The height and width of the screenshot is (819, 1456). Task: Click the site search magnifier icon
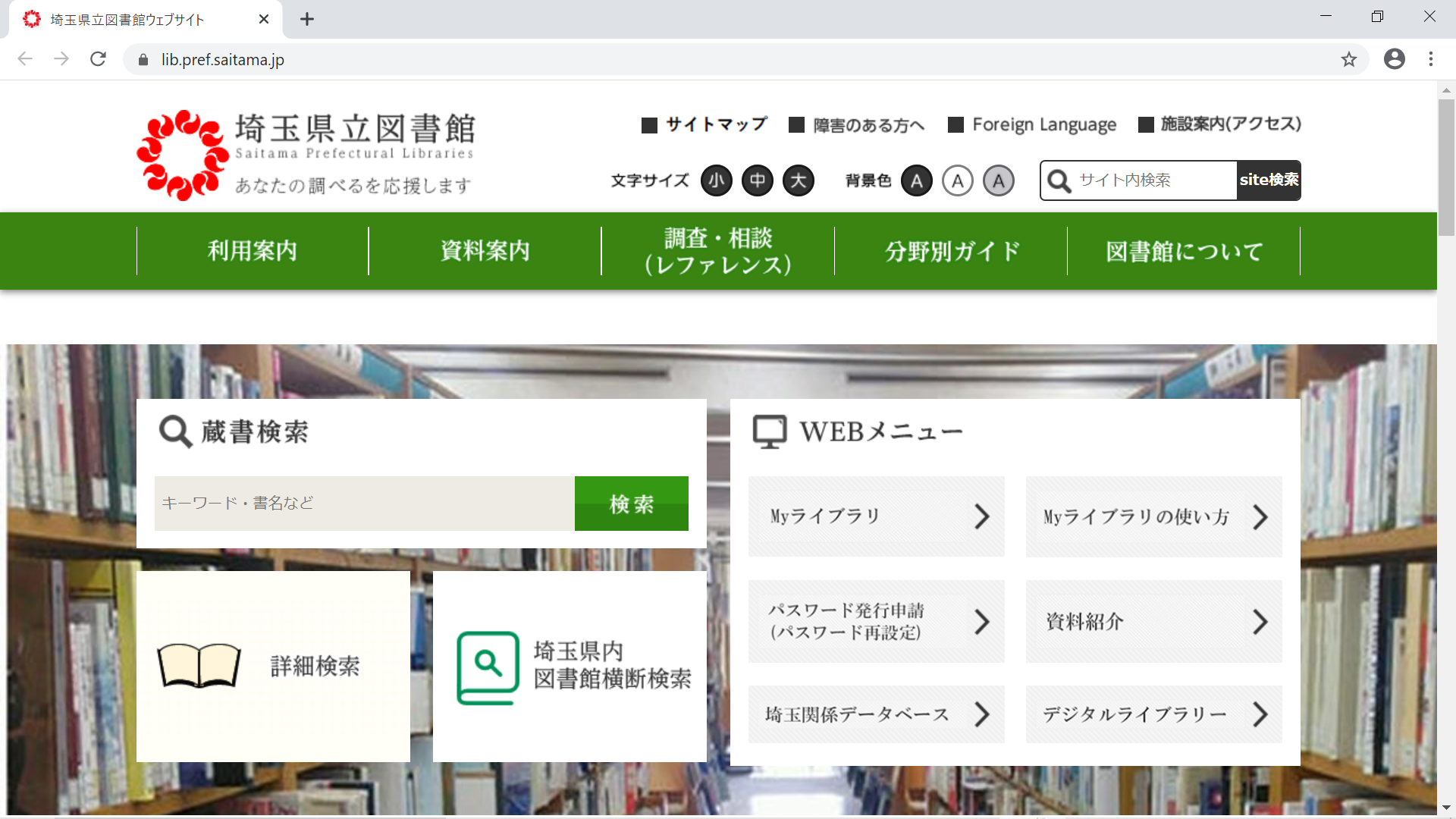point(1059,180)
